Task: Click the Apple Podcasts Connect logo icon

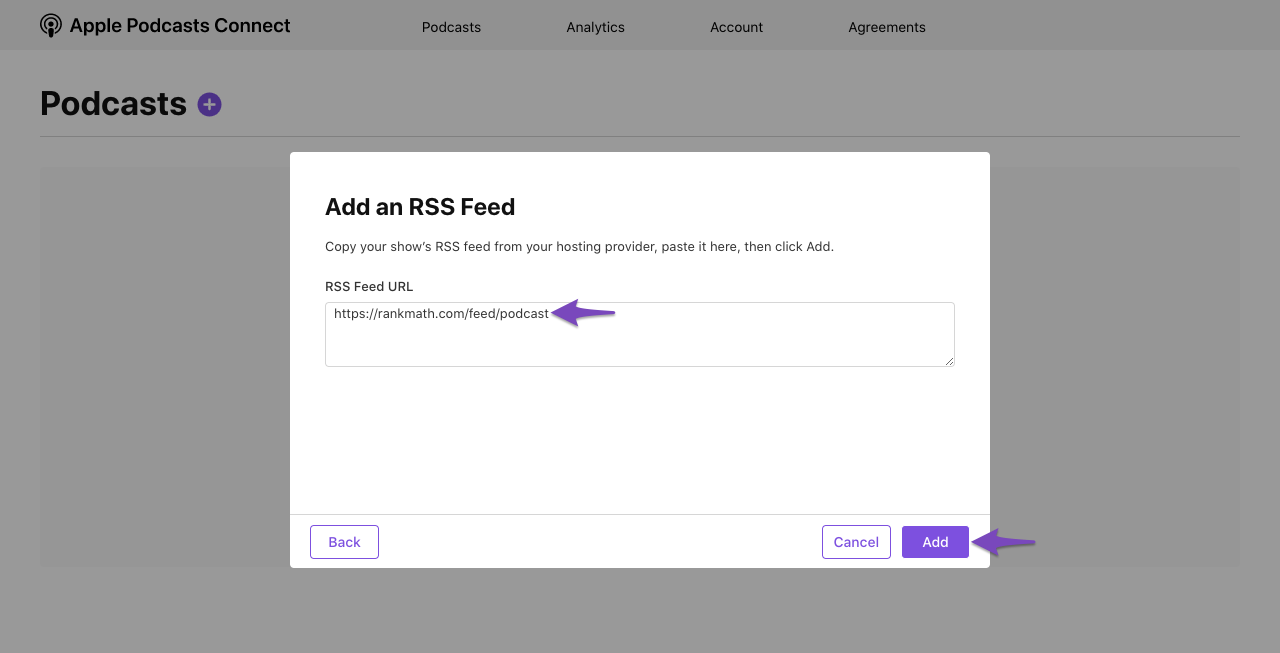Action: 51,26
